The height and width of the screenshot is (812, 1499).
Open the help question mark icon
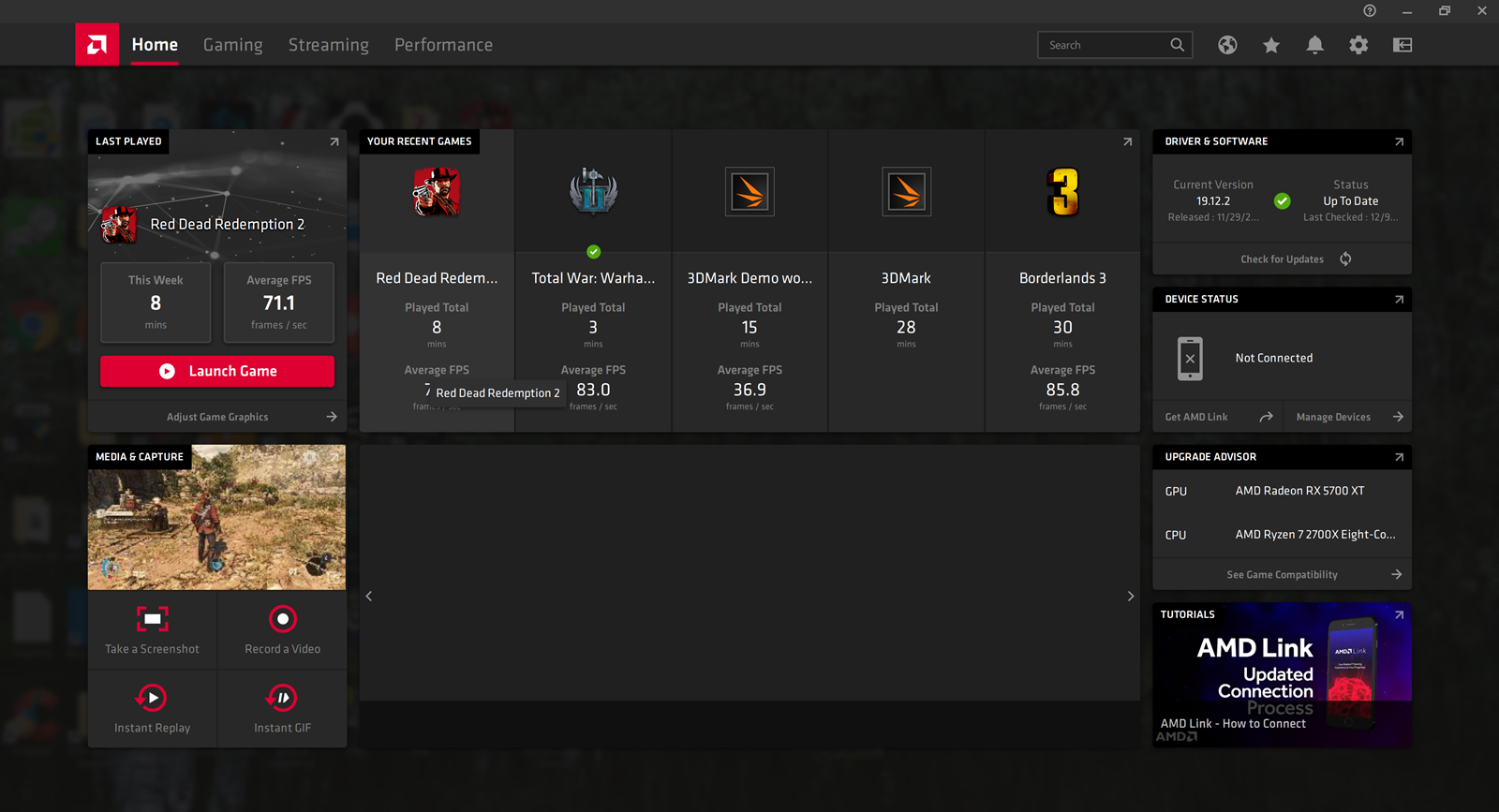[1370, 10]
